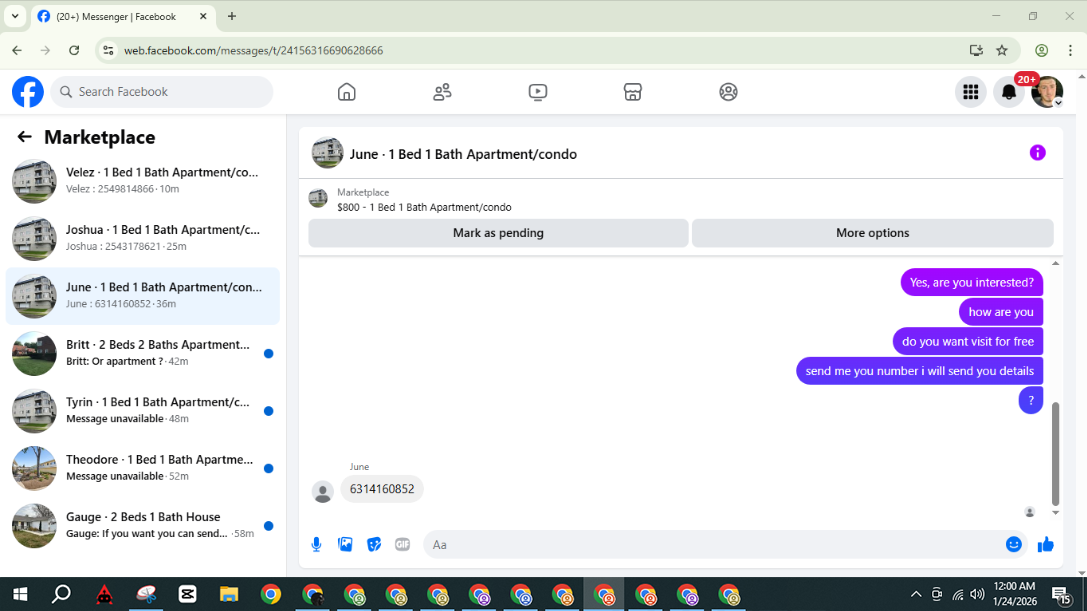Screen dimensions: 1087x611
Task: Open Windows taskbar search
Action: (62, 594)
